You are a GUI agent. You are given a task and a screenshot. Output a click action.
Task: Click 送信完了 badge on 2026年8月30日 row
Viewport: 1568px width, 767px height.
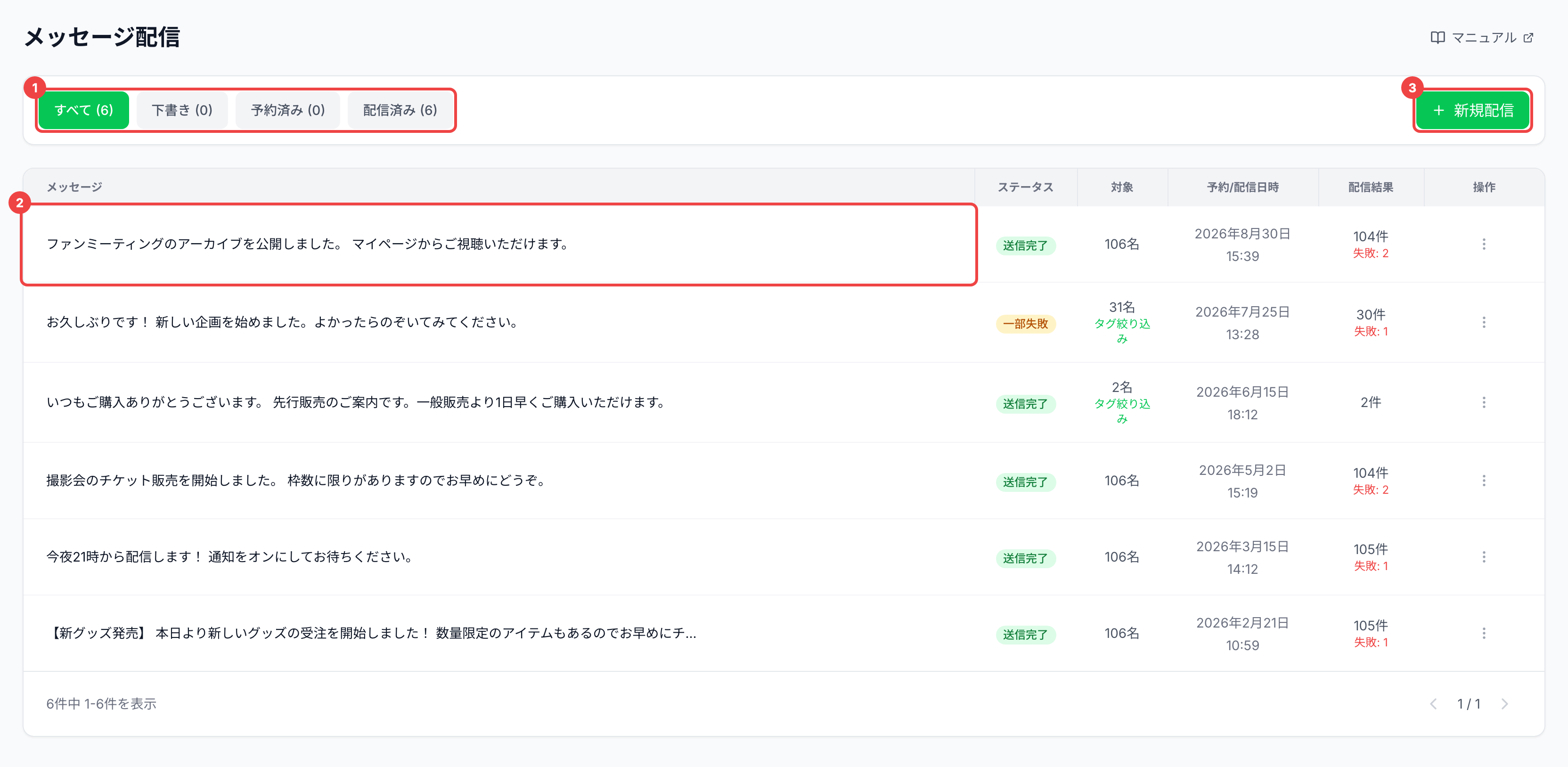click(x=1025, y=246)
